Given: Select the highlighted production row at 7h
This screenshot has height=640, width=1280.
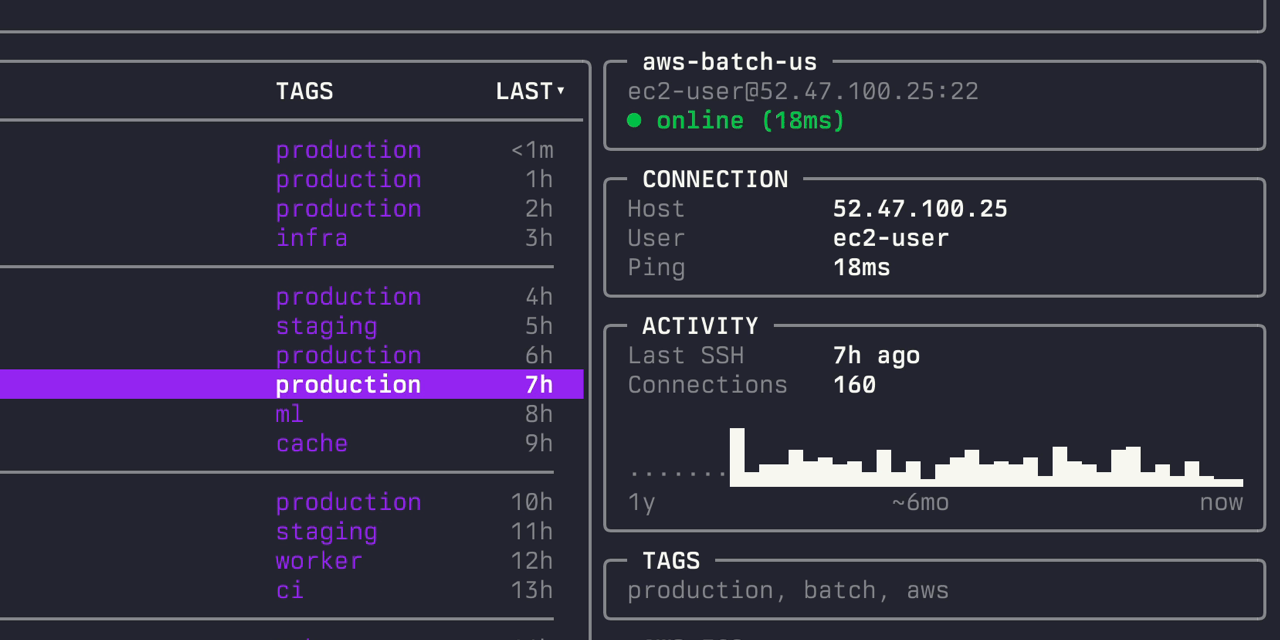Looking at the screenshot, I should [x=348, y=385].
